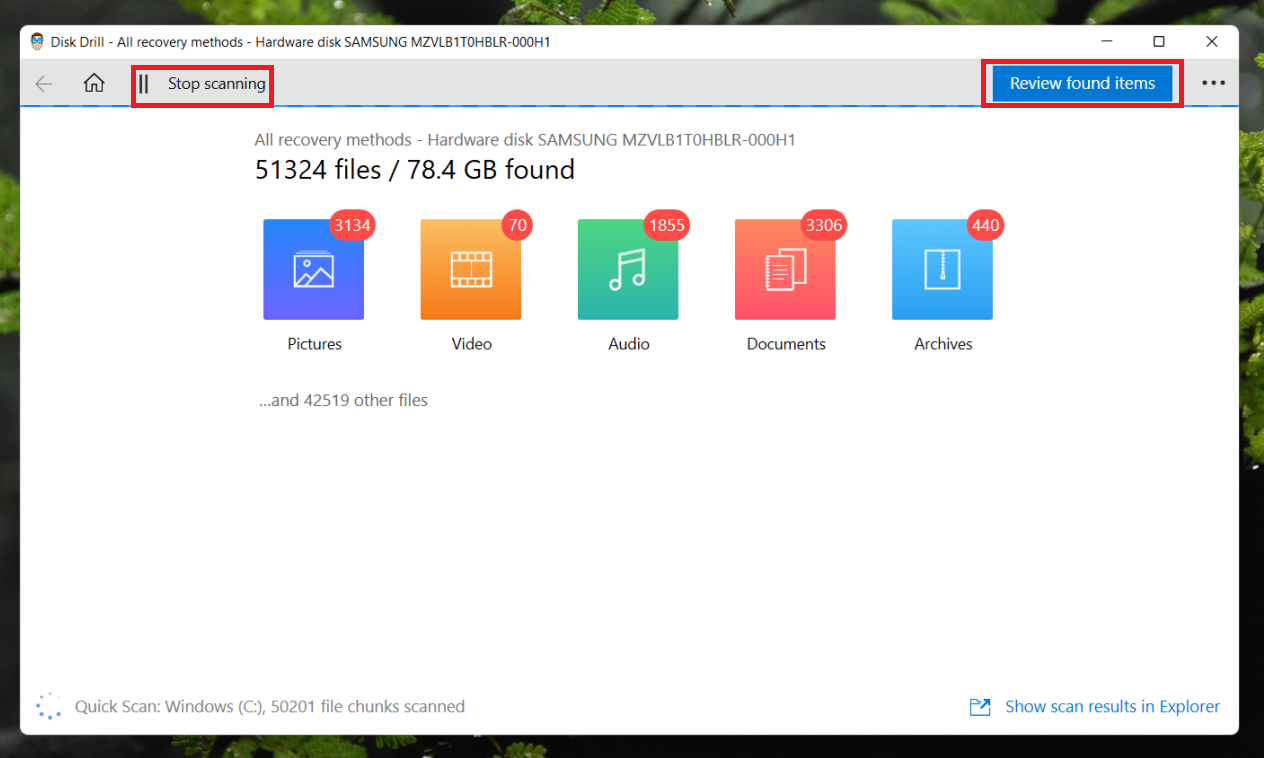Open the Archives category tile

(x=942, y=270)
